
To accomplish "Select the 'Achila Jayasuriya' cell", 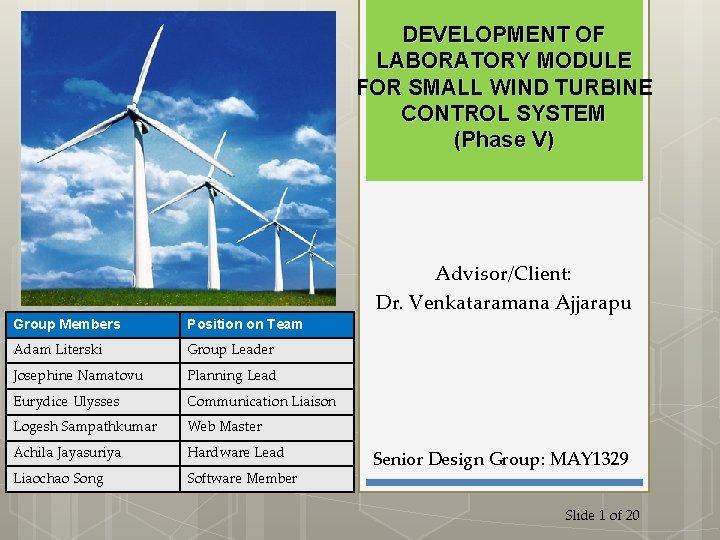I will [93, 453].
